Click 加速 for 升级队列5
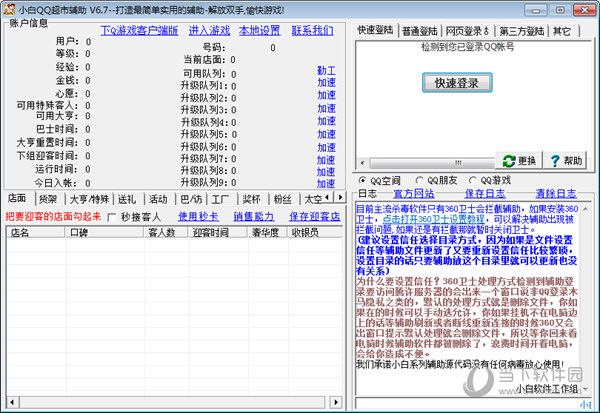This screenshot has height=413, width=600. coord(326,134)
